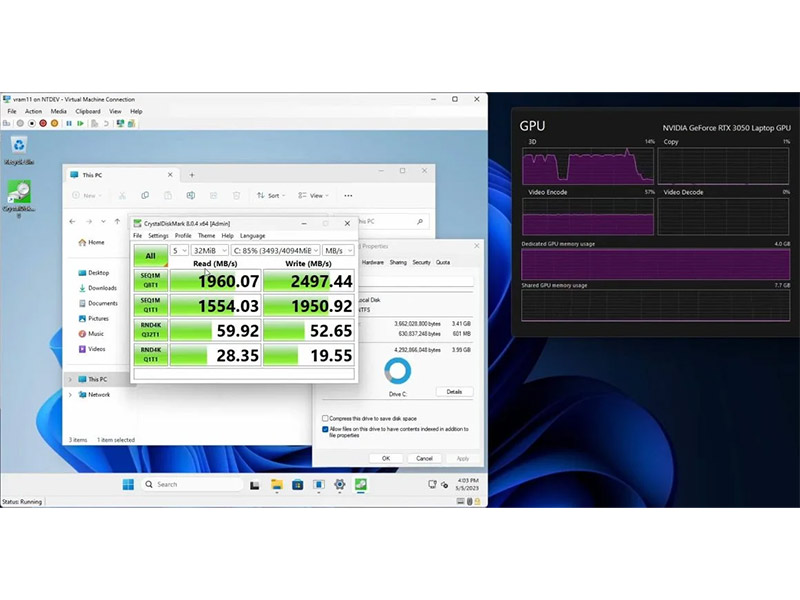
Task: Select Downloads in File Explorer sidebar
Action: pyautogui.click(x=97, y=288)
